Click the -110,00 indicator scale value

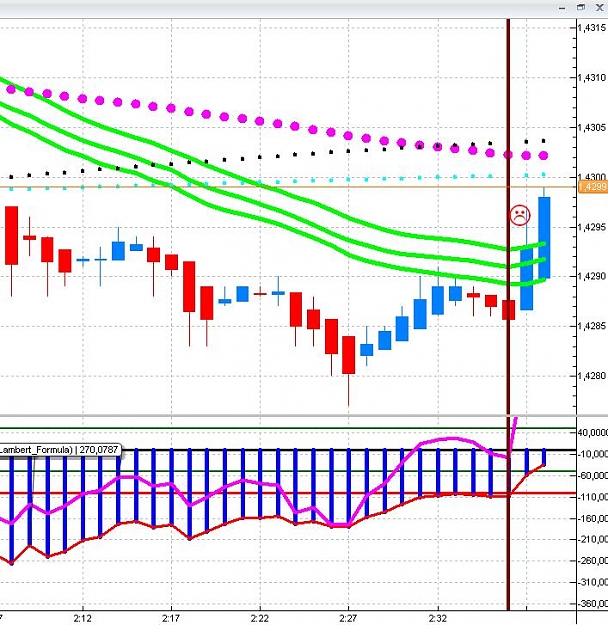[593, 497]
